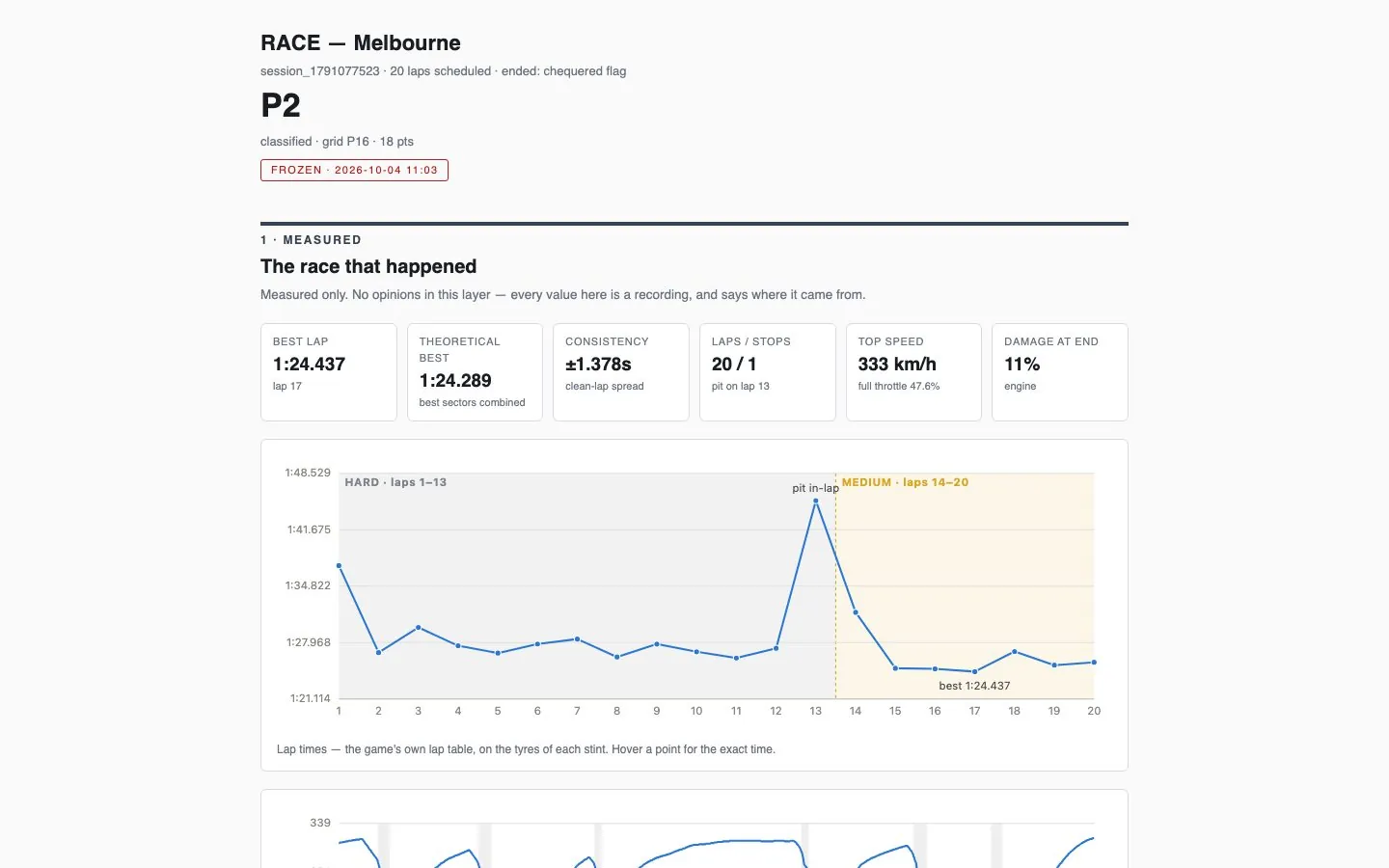Click the "clean-lap spread" caption

pyautogui.click(x=605, y=387)
